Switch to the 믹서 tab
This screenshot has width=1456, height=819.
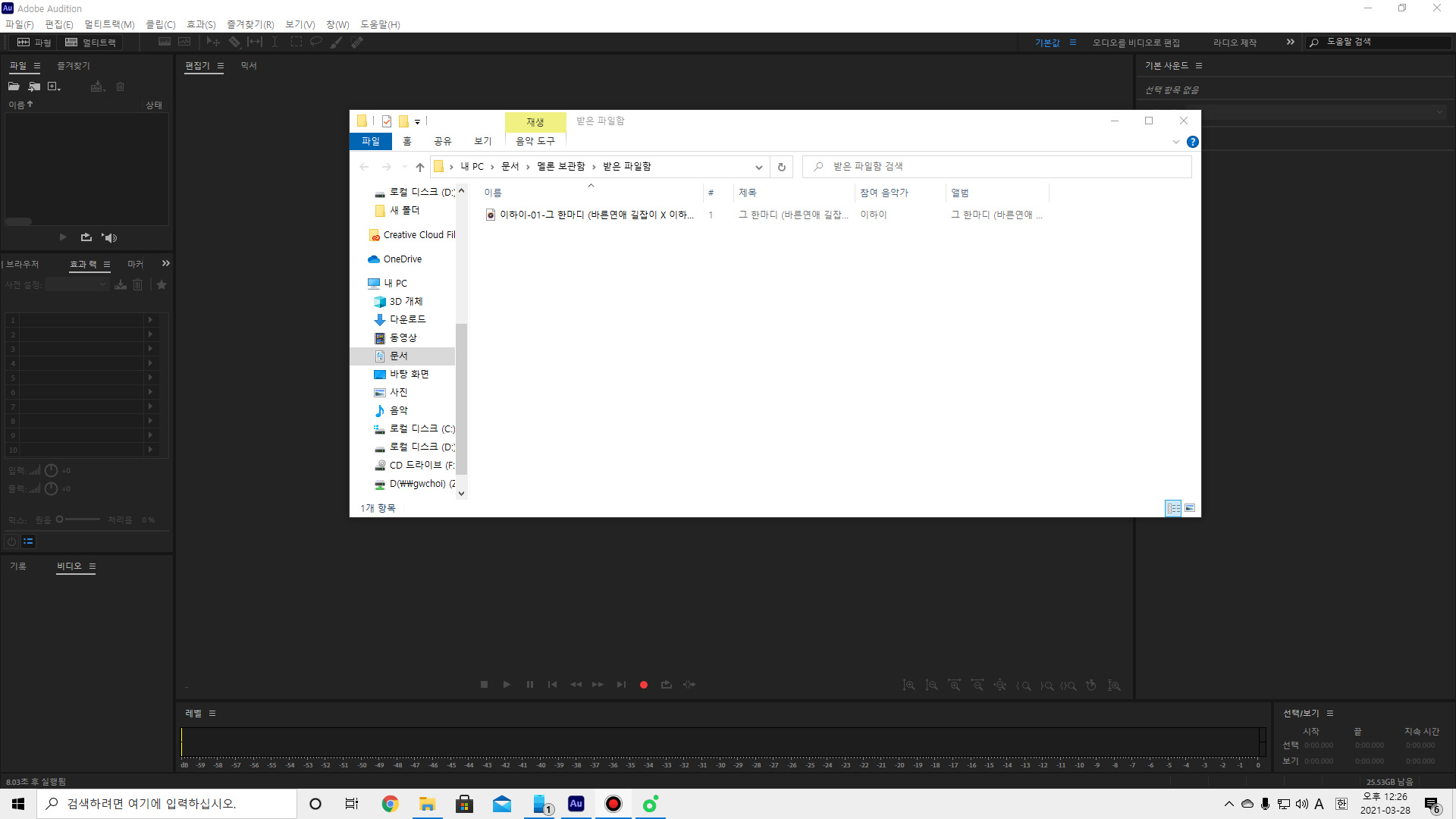(x=249, y=66)
